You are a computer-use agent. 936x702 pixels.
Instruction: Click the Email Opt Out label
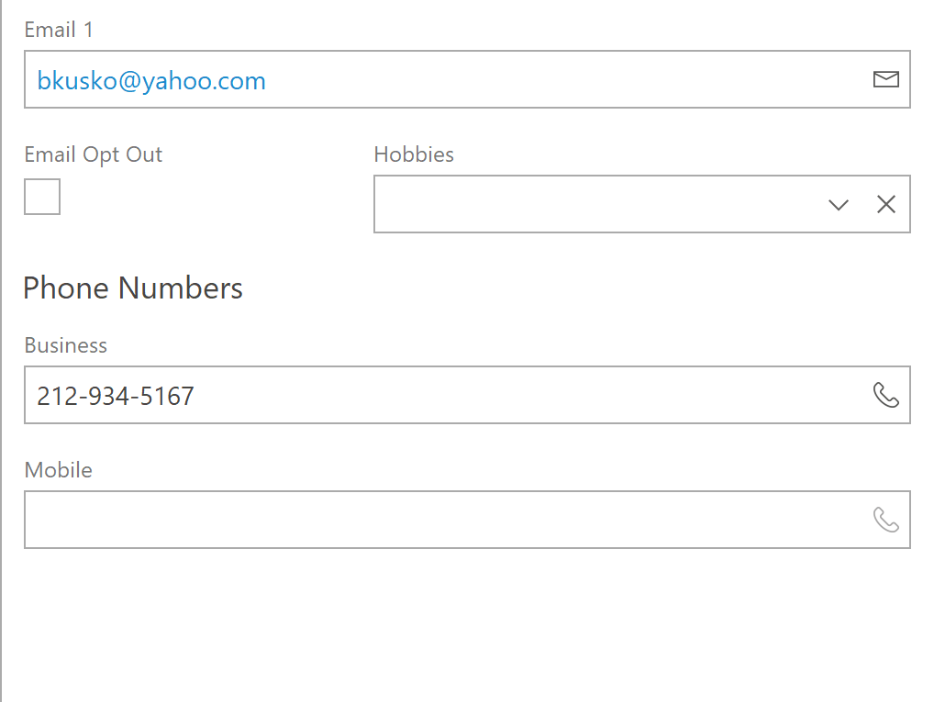tap(93, 155)
